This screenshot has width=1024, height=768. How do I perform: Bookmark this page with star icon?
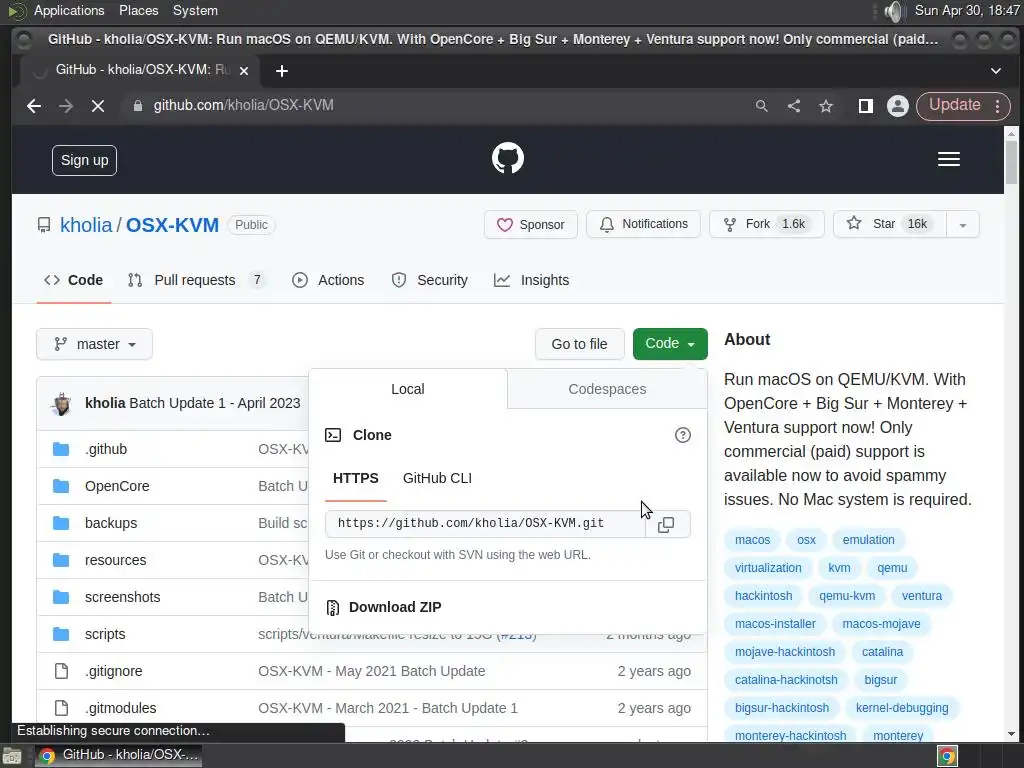pos(825,106)
